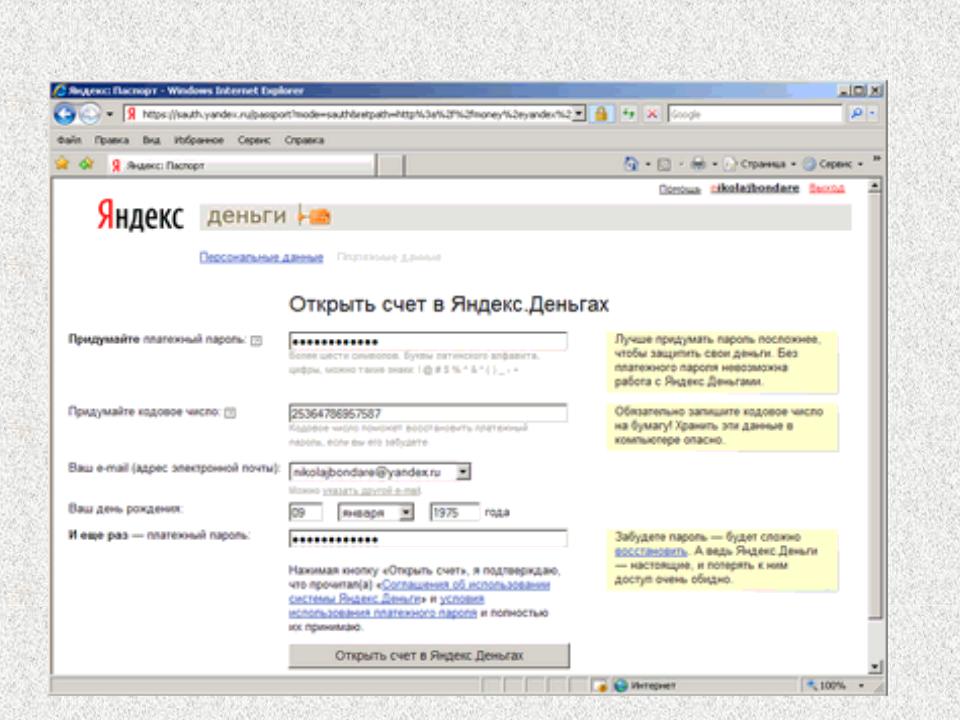The width and height of the screenshot is (960, 720).
Task: Open the Правка menu
Action: [111, 140]
